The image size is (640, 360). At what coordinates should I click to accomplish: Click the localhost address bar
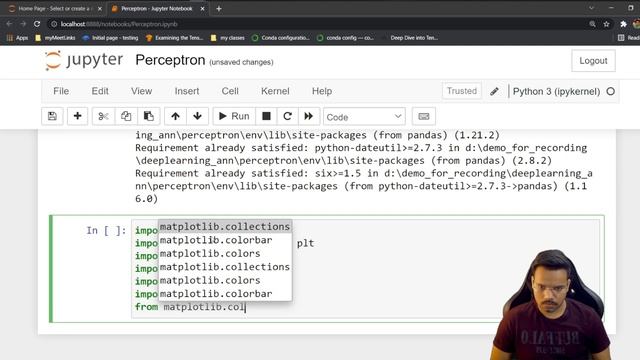pyautogui.click(x=318, y=24)
